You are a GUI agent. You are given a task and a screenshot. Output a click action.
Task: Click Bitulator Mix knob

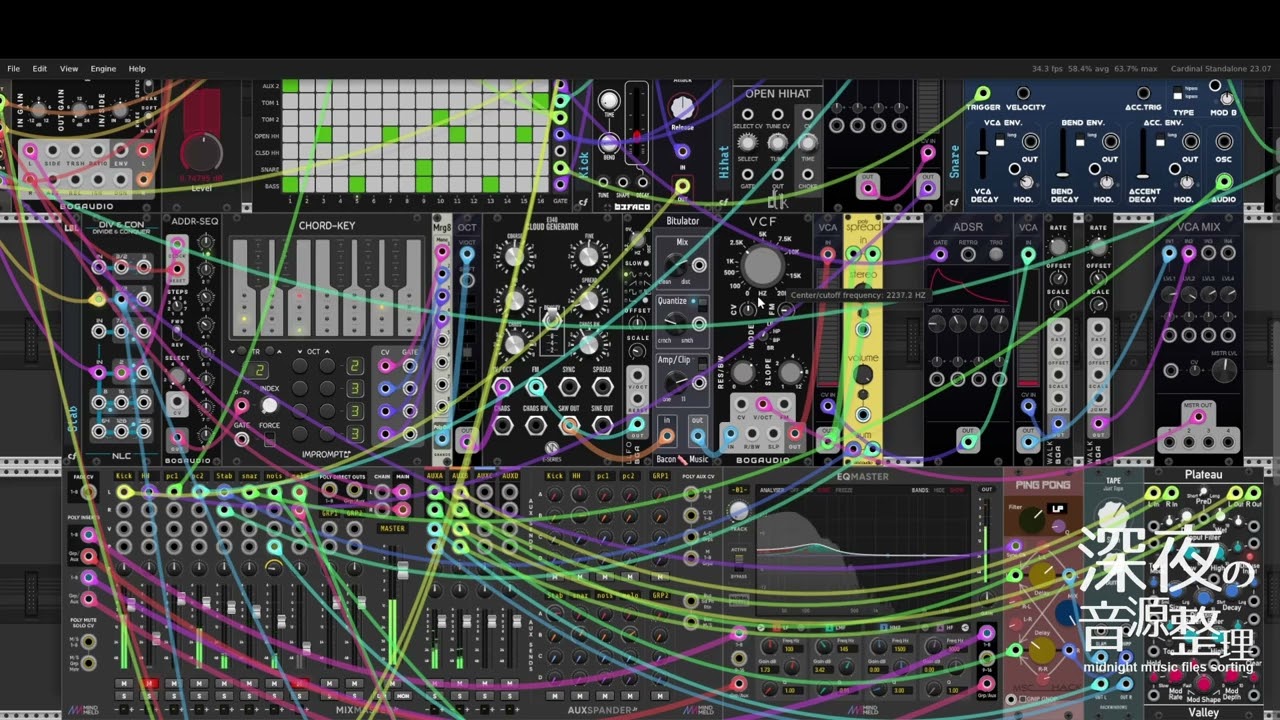click(x=678, y=264)
